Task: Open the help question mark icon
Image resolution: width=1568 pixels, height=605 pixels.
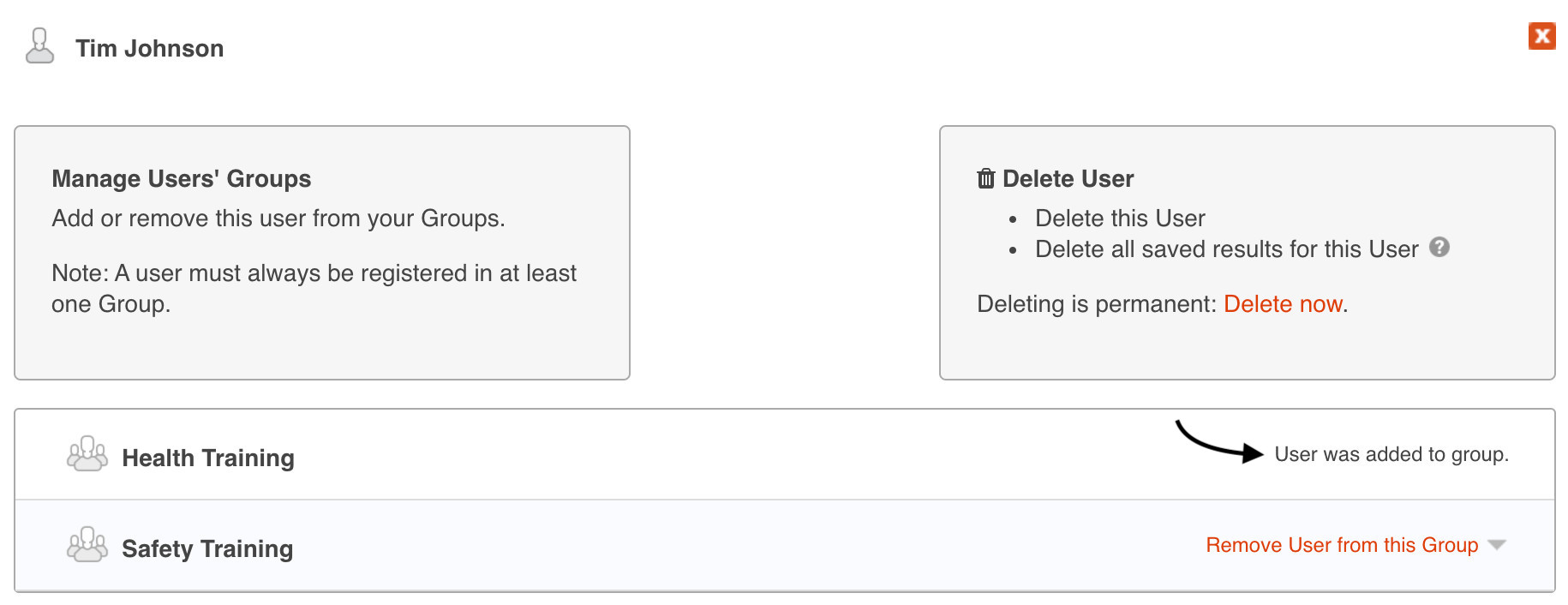Action: click(1439, 248)
